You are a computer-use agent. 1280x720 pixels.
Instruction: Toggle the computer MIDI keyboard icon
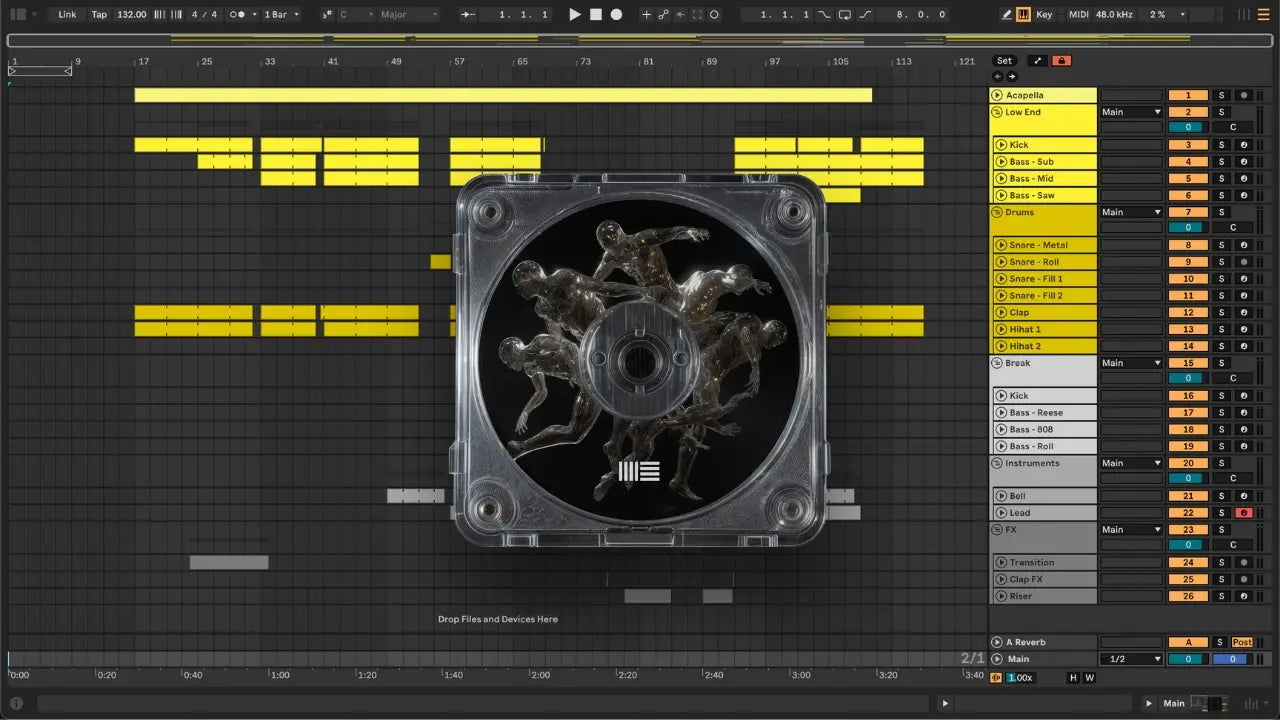tap(1023, 15)
